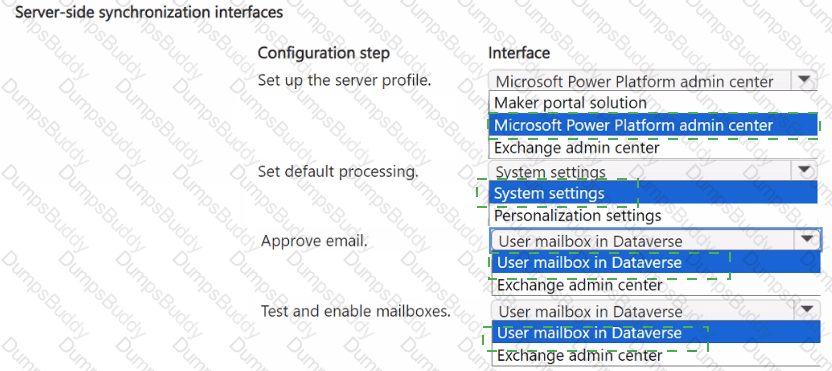Select highlighted System settings list option
Image resolution: width=832 pixels, height=371 pixels.
tap(653, 193)
